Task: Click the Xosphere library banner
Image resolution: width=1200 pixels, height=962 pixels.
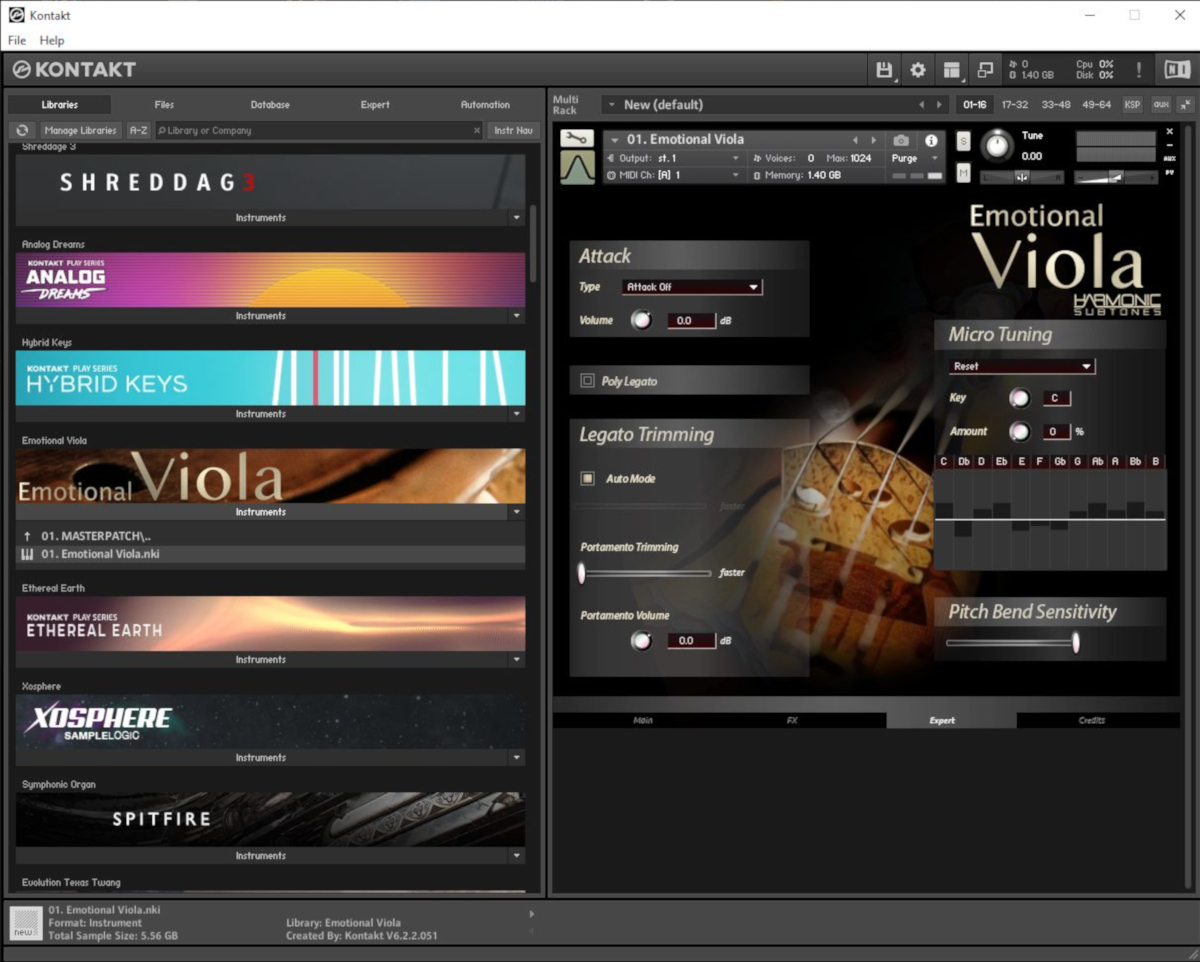Action: (270, 722)
